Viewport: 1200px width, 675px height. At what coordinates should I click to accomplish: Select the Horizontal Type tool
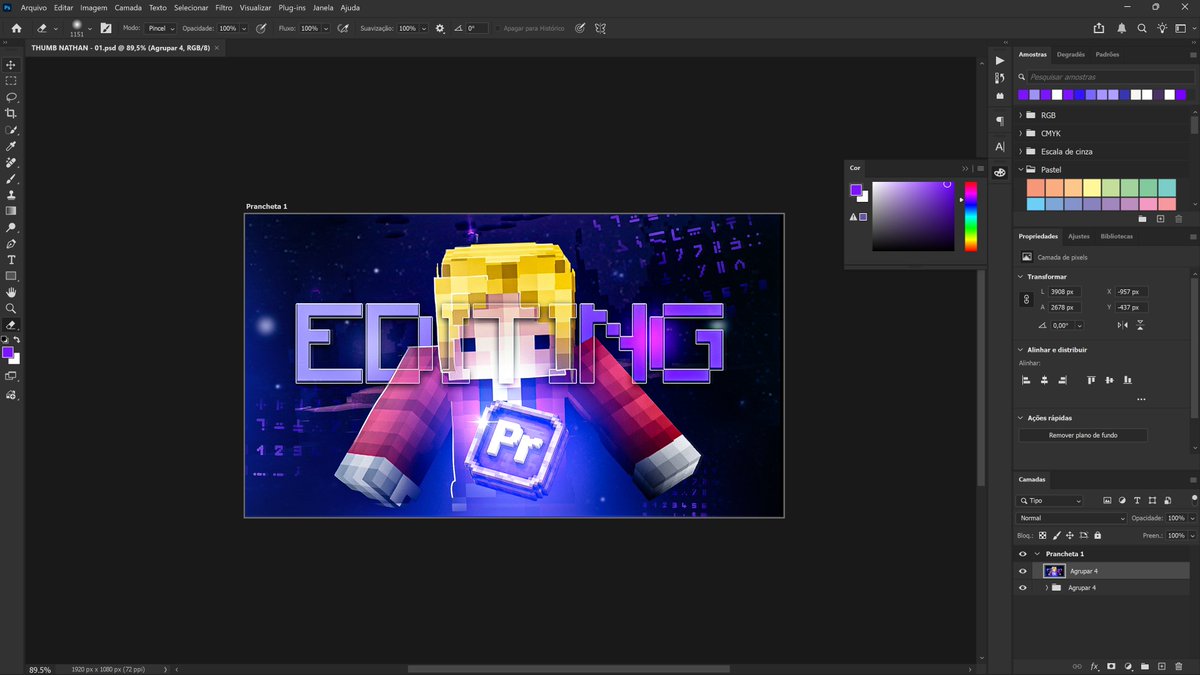click(x=11, y=259)
